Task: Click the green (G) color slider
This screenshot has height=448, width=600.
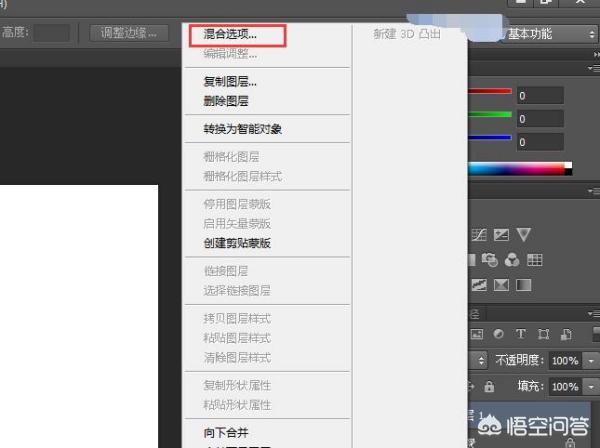Action: tap(490, 114)
